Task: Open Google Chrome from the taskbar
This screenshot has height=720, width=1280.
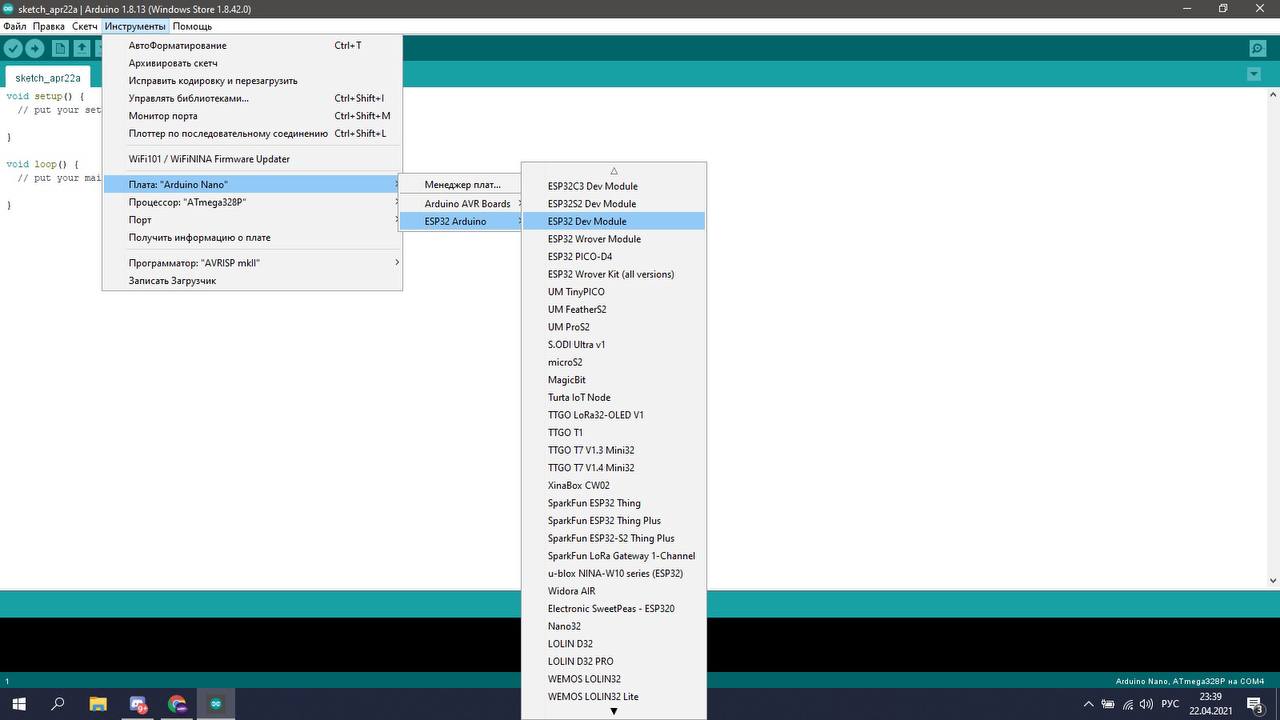Action: (x=177, y=704)
